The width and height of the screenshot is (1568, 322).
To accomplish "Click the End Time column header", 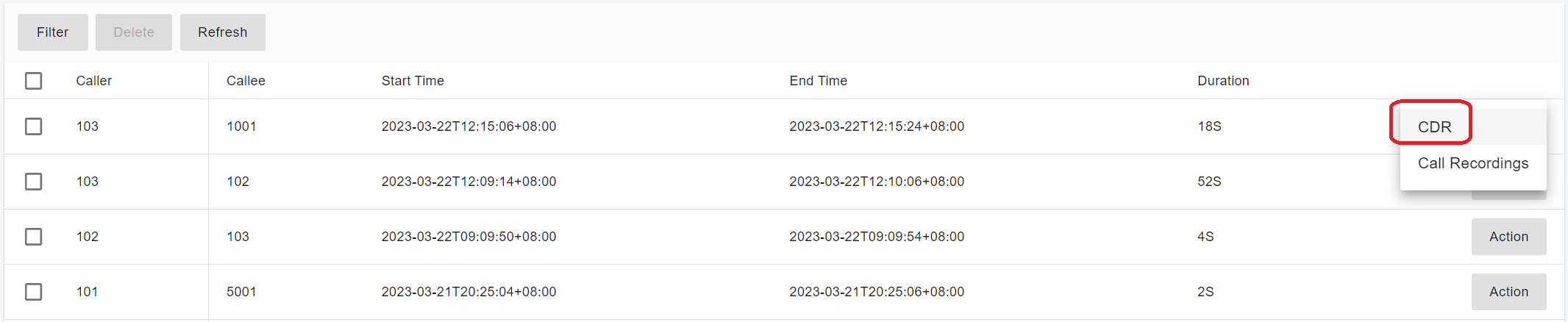I will [x=818, y=81].
